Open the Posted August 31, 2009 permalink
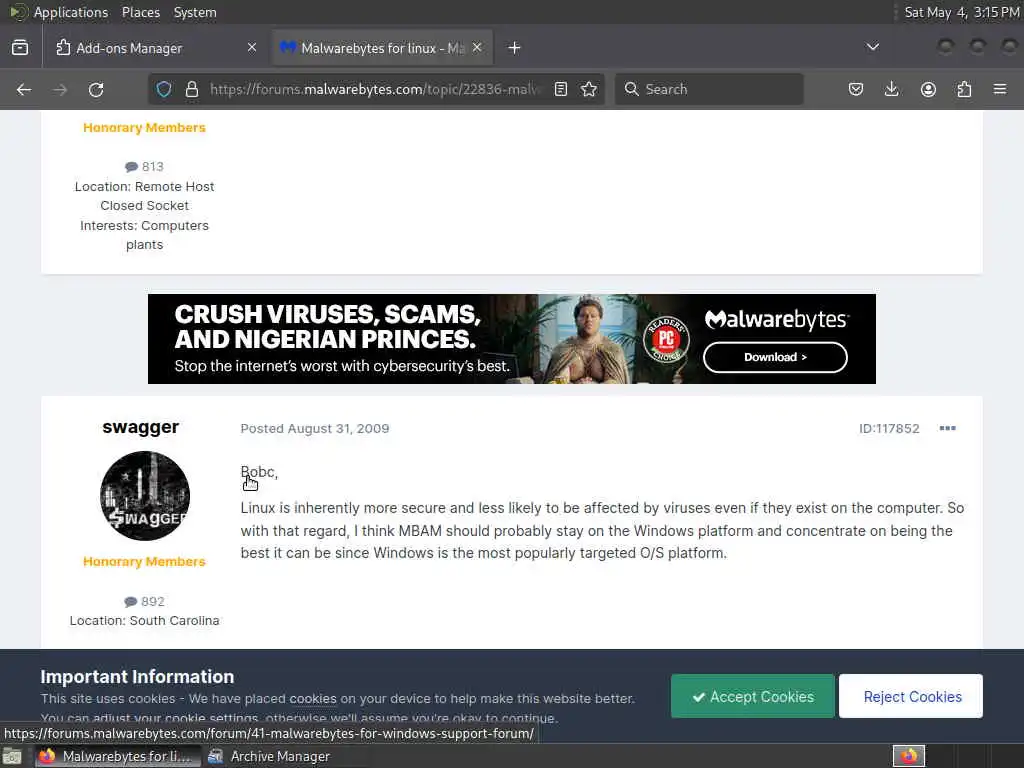This screenshot has height=768, width=1024. [x=315, y=428]
